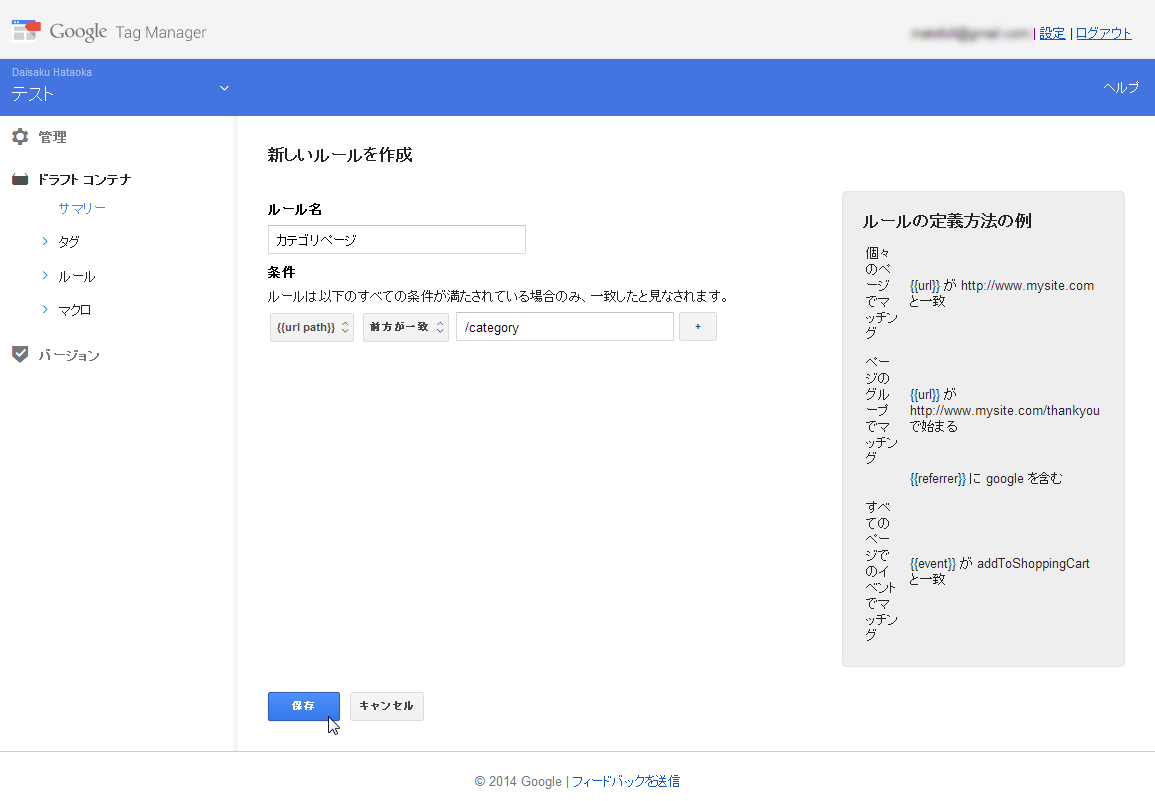Open the 前方が一致 condition operator dropdown

click(x=406, y=327)
